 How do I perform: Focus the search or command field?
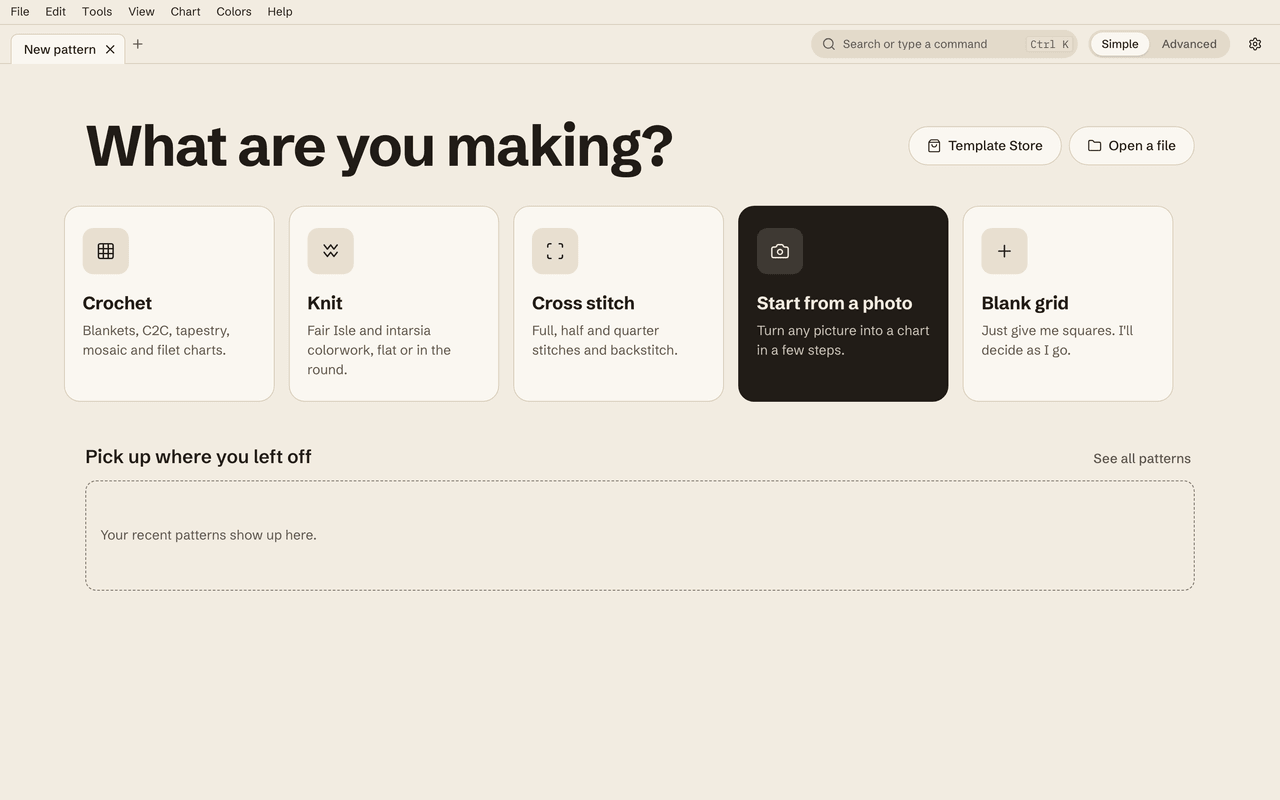pyautogui.click(x=944, y=44)
